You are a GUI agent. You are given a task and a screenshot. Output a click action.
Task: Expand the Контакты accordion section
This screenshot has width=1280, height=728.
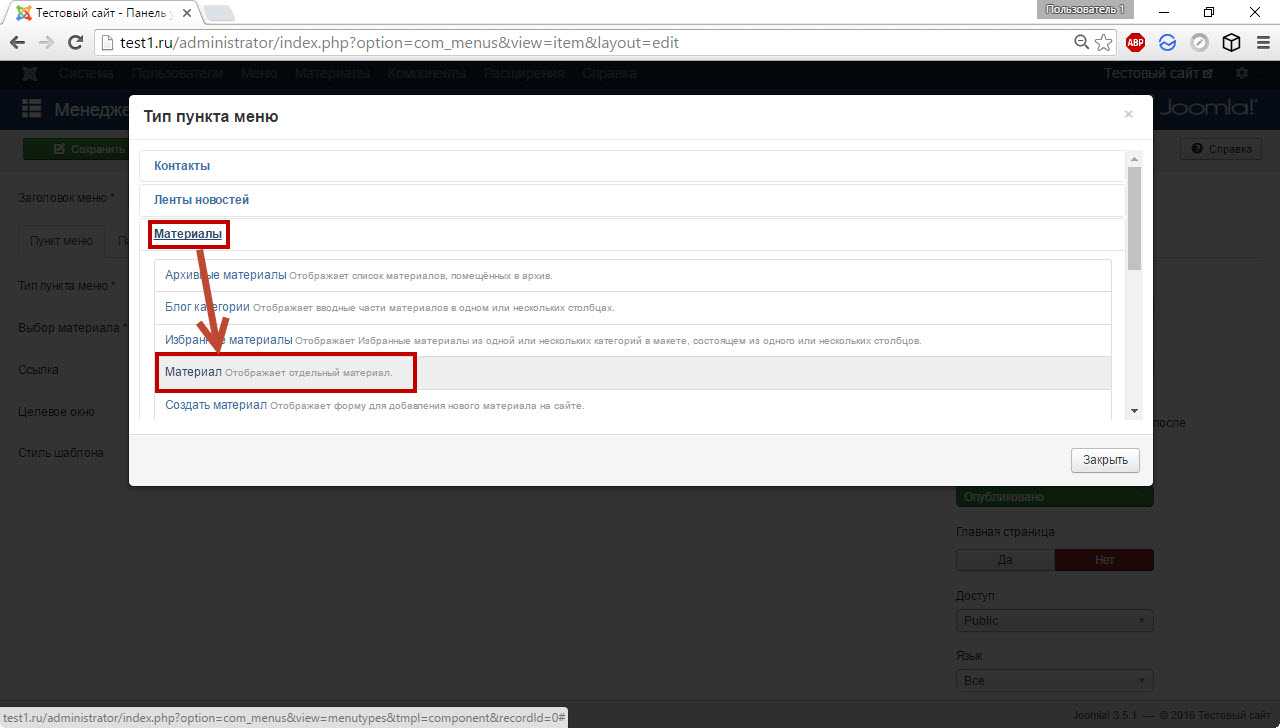coord(182,166)
